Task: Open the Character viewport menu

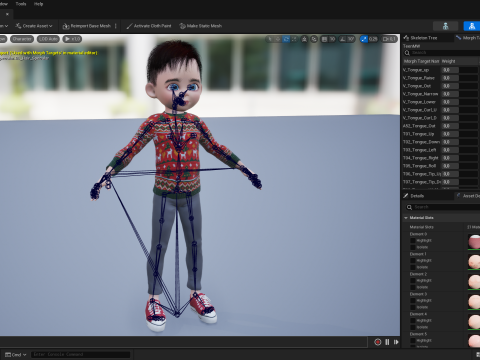Action: click(x=22, y=39)
